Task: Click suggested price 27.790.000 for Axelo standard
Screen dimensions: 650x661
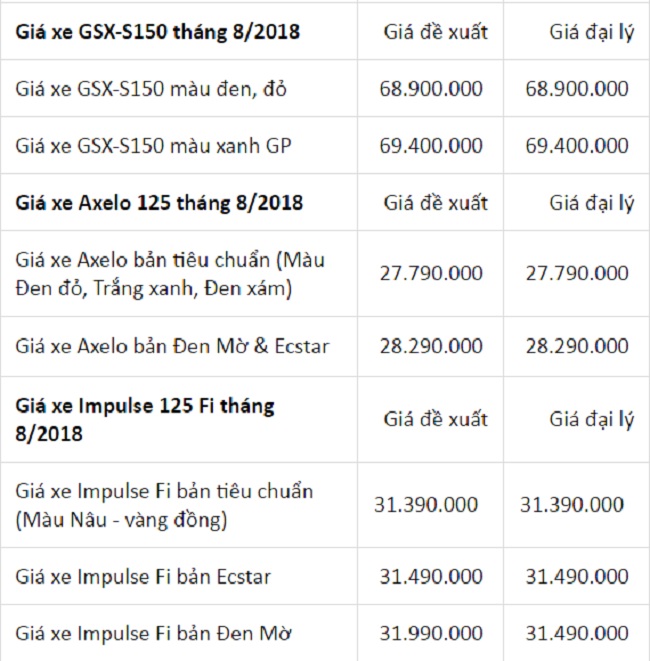Action: 431,273
